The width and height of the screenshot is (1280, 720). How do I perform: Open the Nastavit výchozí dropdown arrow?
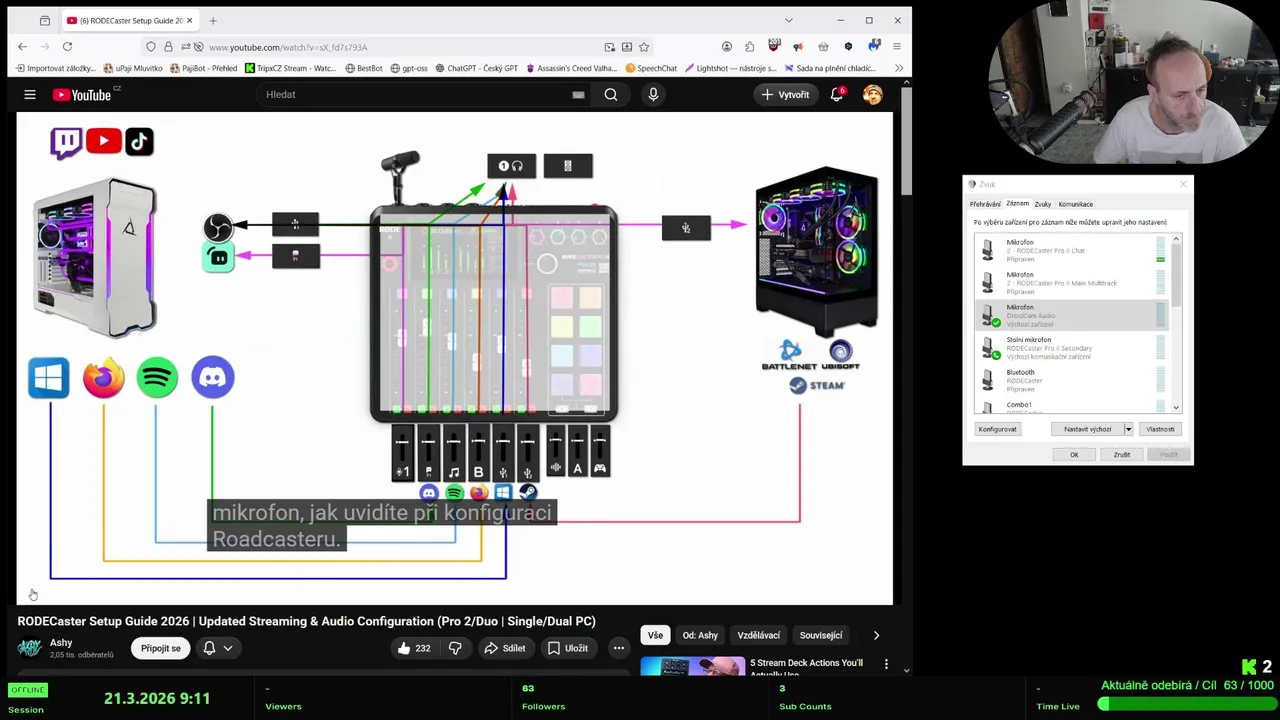coord(1128,429)
